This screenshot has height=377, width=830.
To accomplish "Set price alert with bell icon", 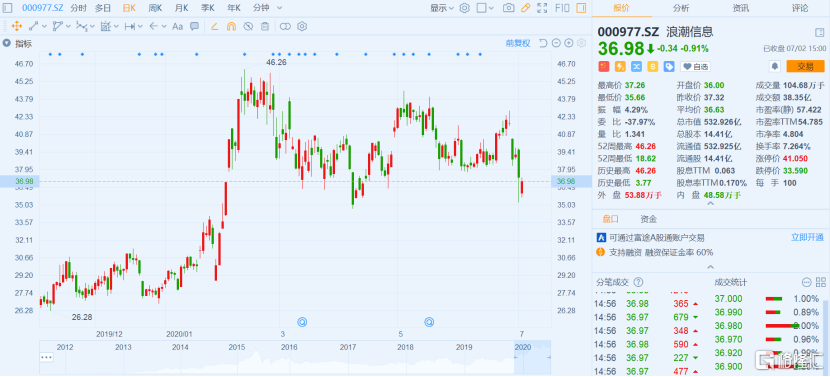I will click(775, 66).
